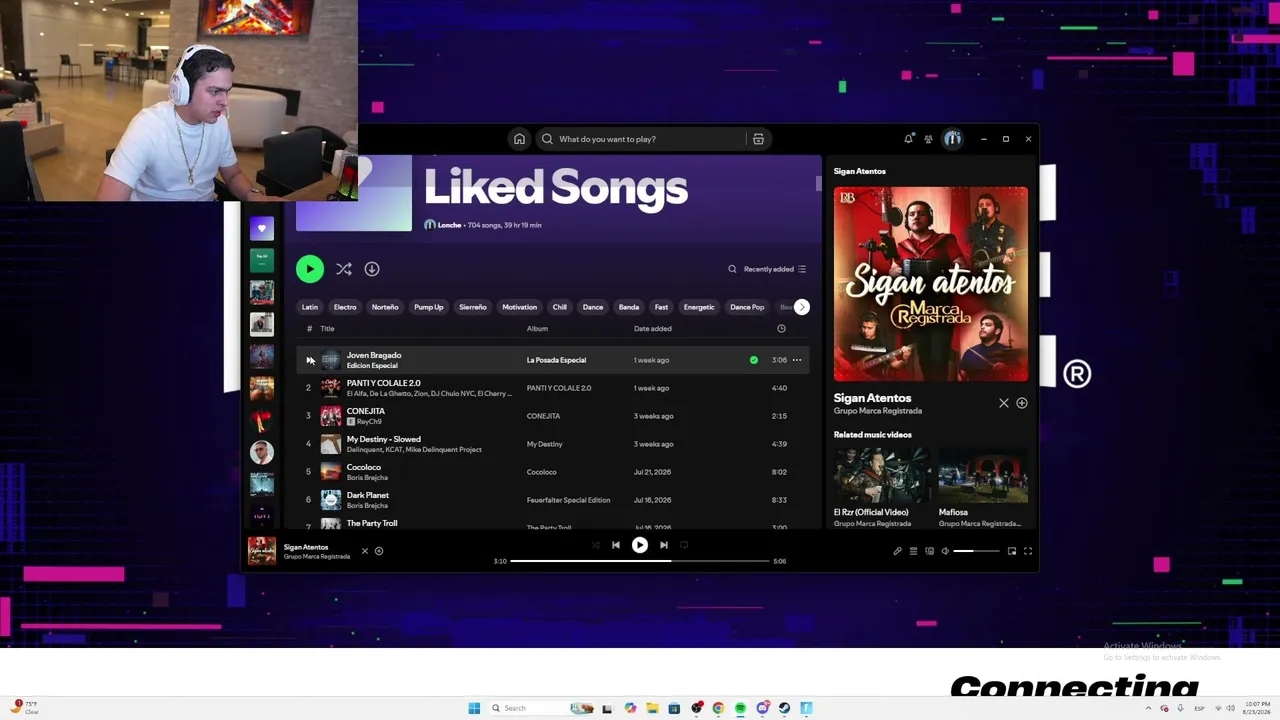Select My Destiny - Slowed song title

(384, 439)
